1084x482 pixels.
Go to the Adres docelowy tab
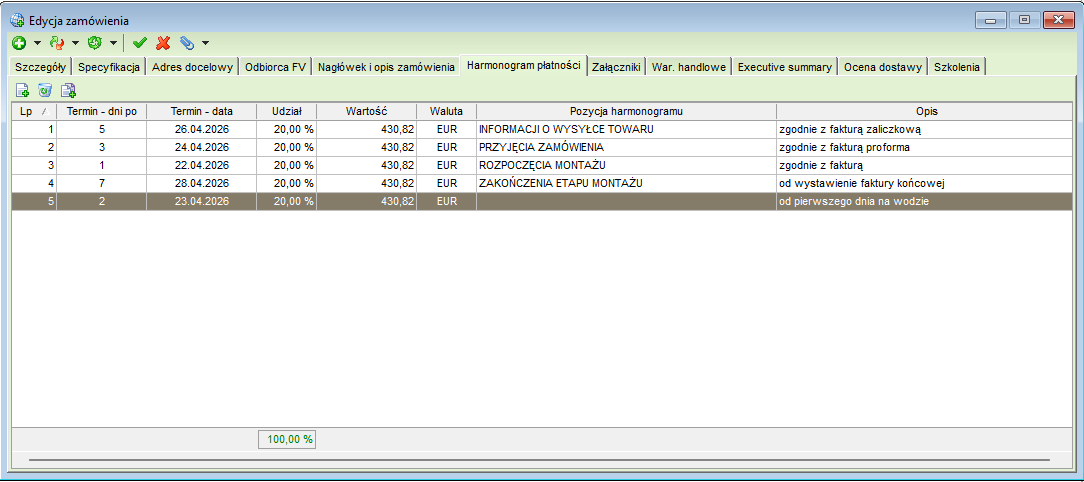tap(193, 67)
